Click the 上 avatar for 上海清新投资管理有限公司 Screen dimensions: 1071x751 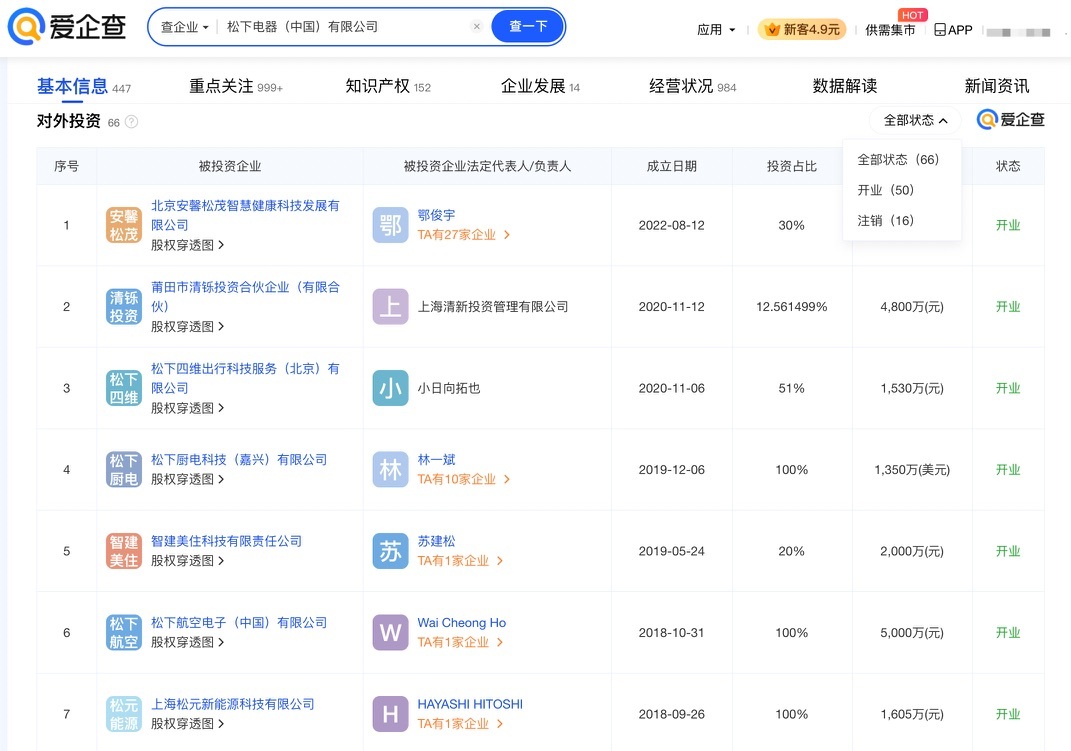tap(390, 307)
